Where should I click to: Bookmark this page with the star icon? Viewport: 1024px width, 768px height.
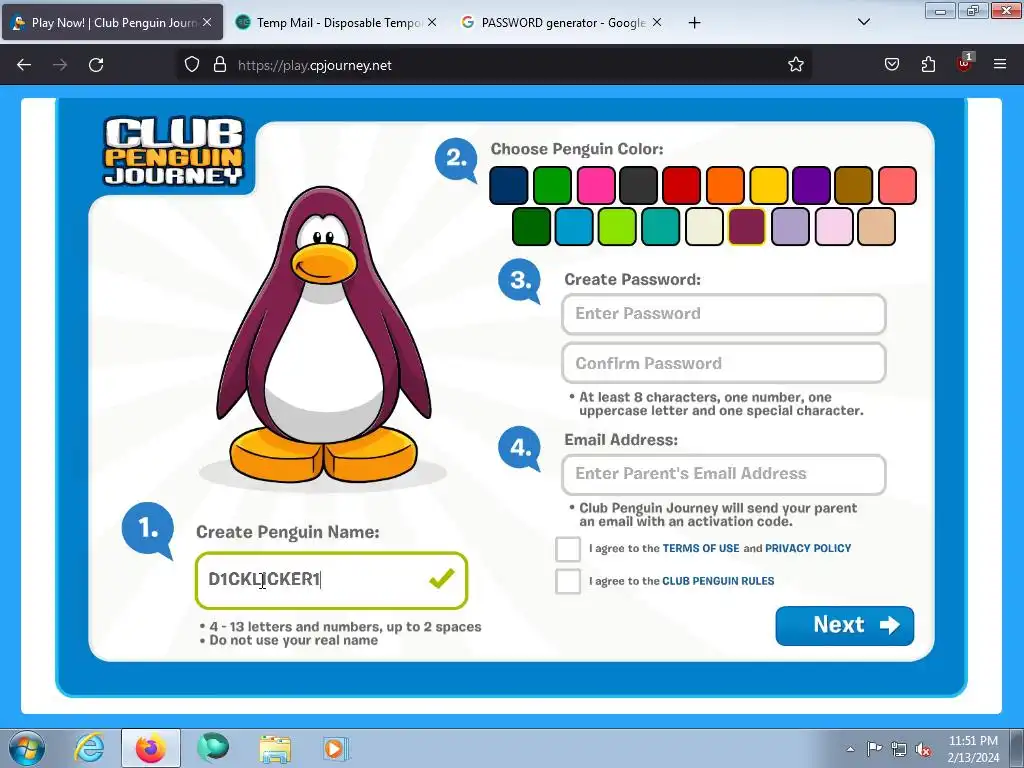click(795, 65)
